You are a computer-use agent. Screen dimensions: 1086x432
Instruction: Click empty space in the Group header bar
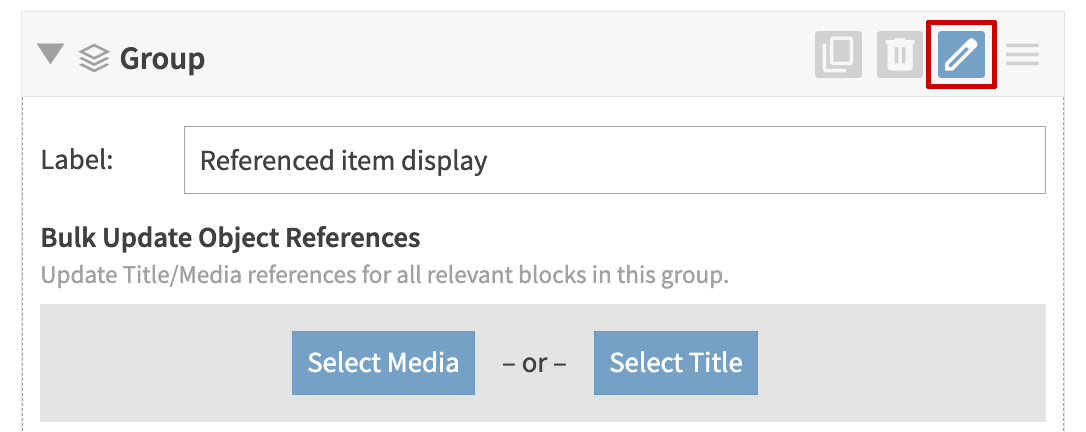(x=500, y=56)
